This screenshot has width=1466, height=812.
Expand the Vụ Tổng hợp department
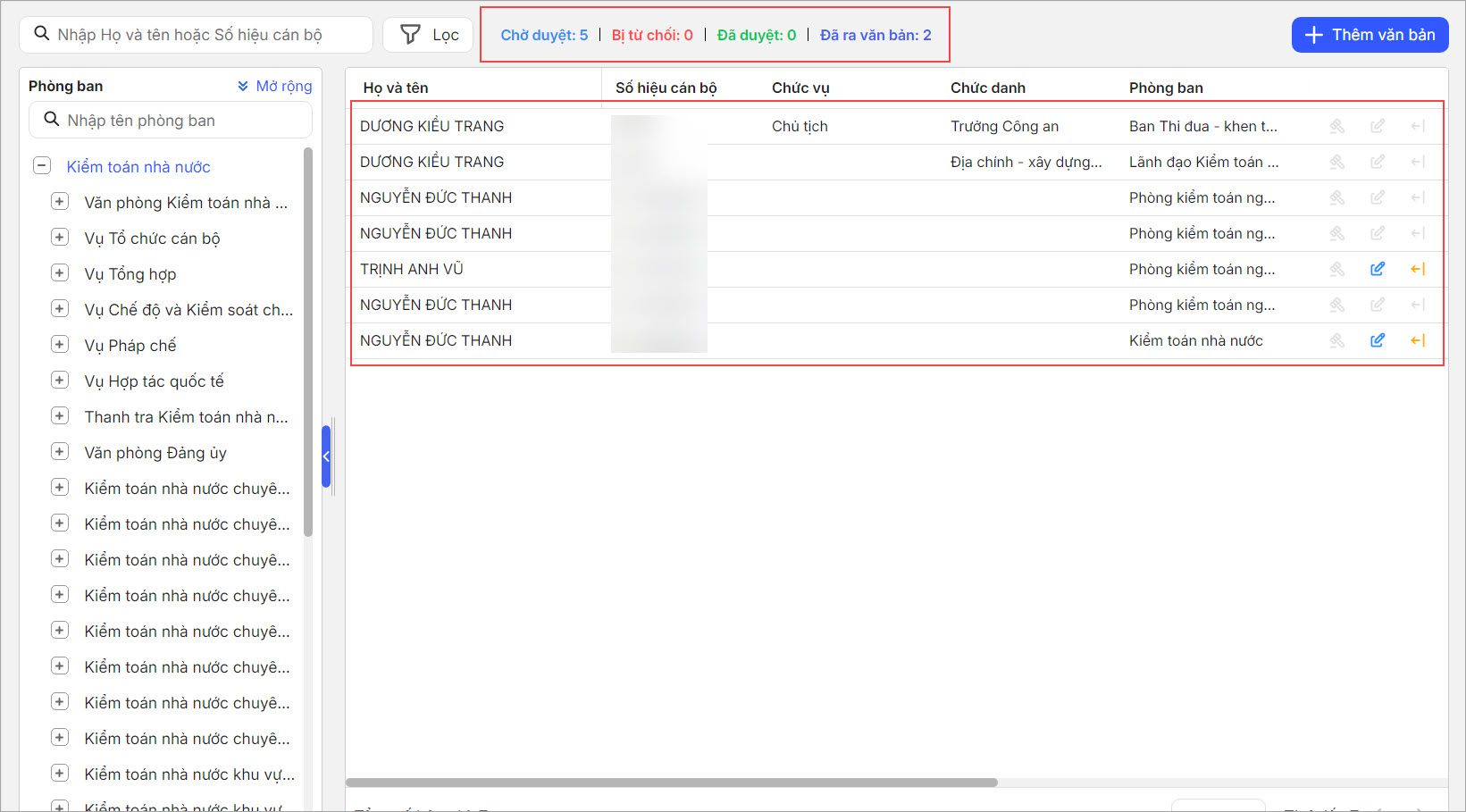point(60,273)
